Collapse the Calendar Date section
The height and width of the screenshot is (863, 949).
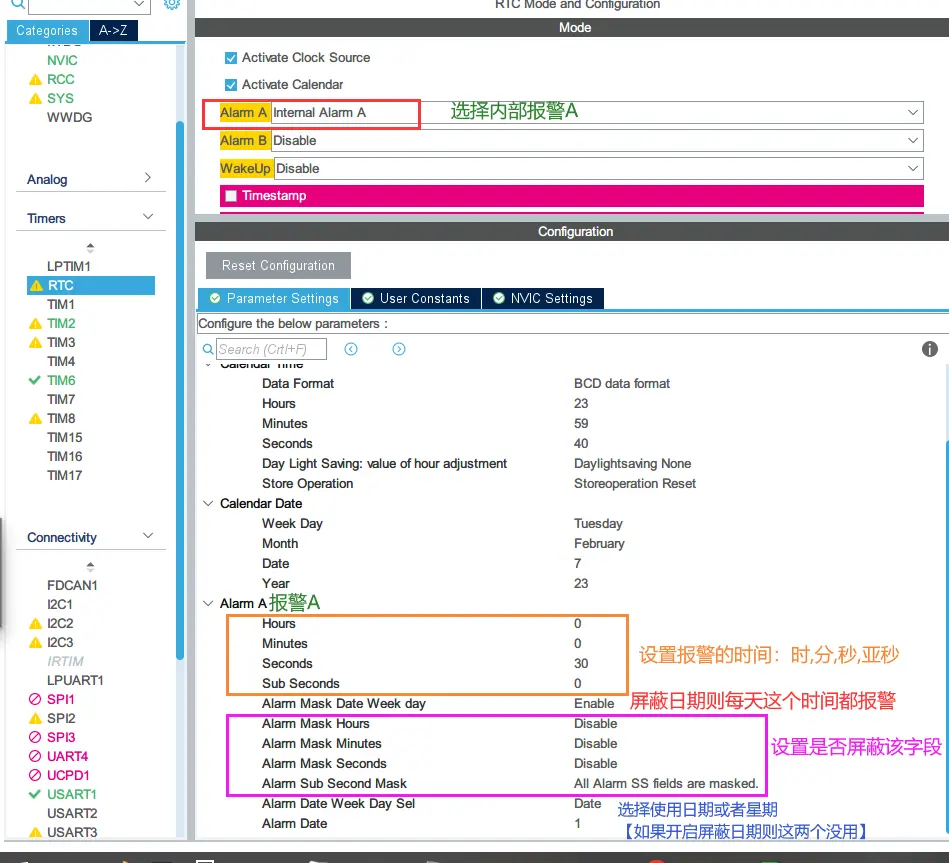pos(208,504)
